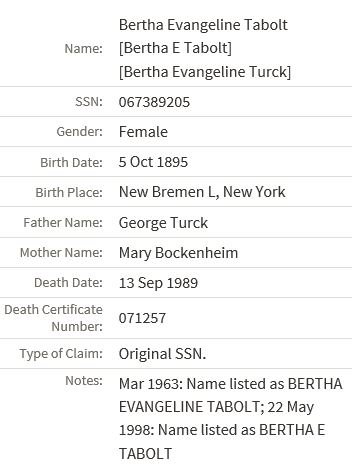Image resolution: width=363 pixels, height=475 pixels.
Task: Click the Birth Date label
Action: [x=71, y=162]
